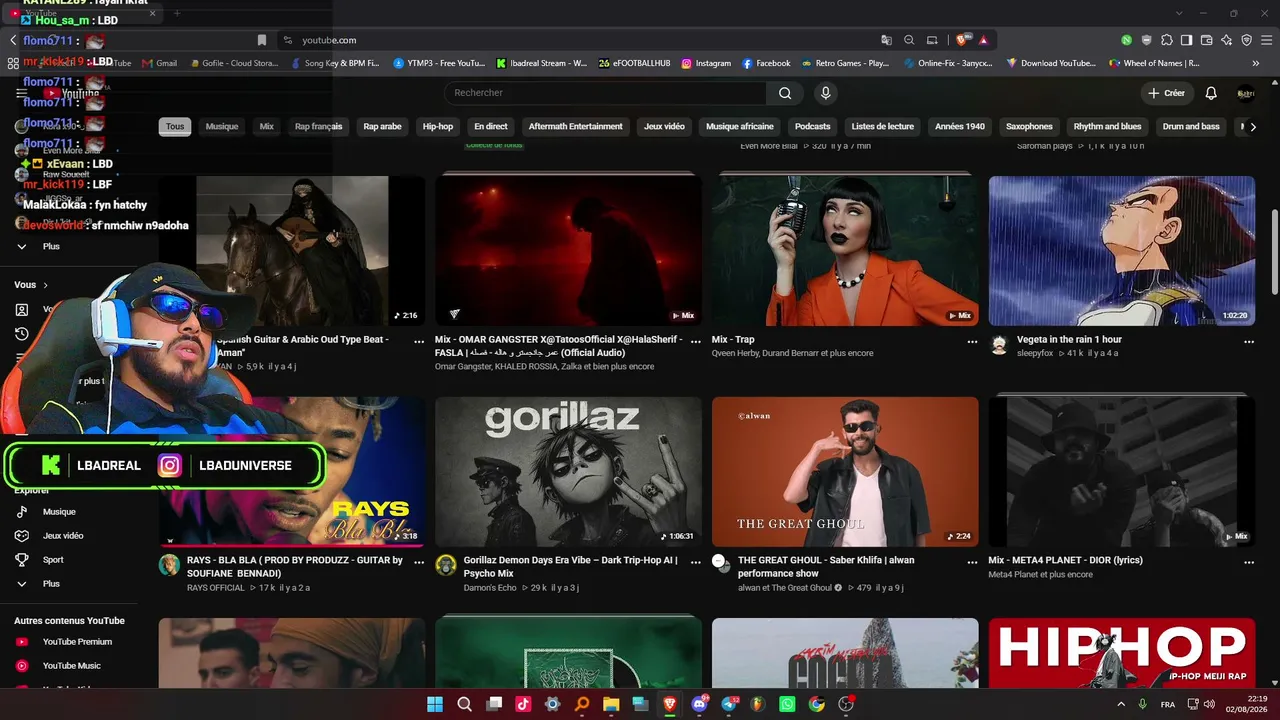Bookmark this page using address bar icon
Viewport: 1280px width, 720px height.
tap(262, 40)
